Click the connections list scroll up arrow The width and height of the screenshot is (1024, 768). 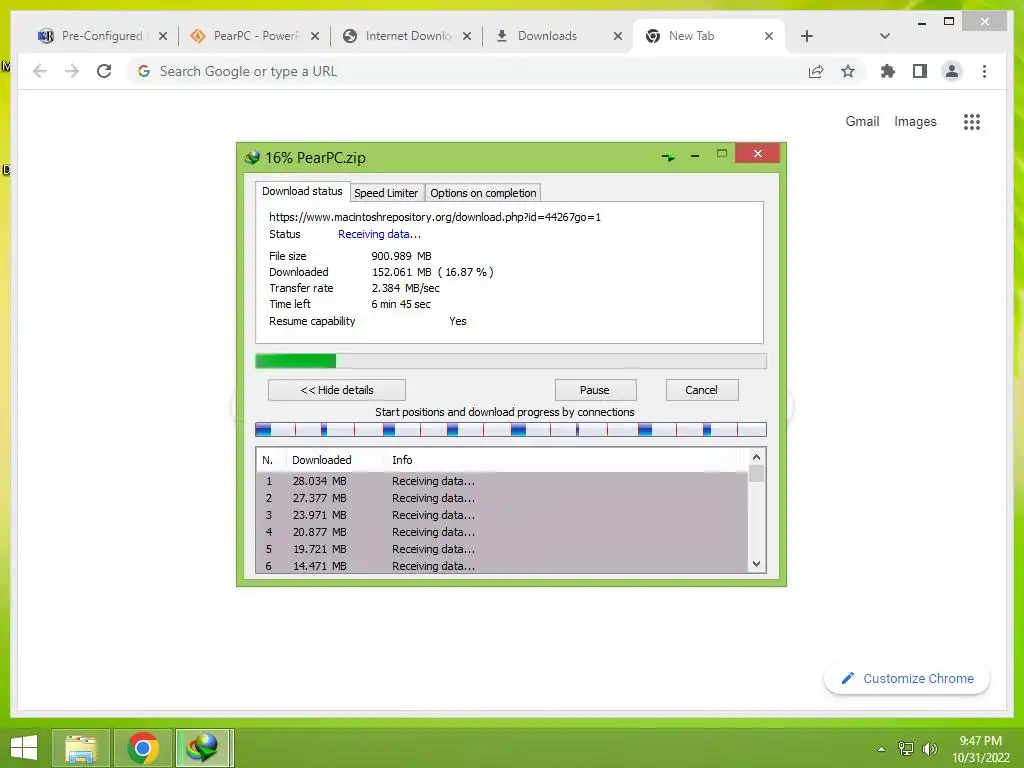coord(756,457)
